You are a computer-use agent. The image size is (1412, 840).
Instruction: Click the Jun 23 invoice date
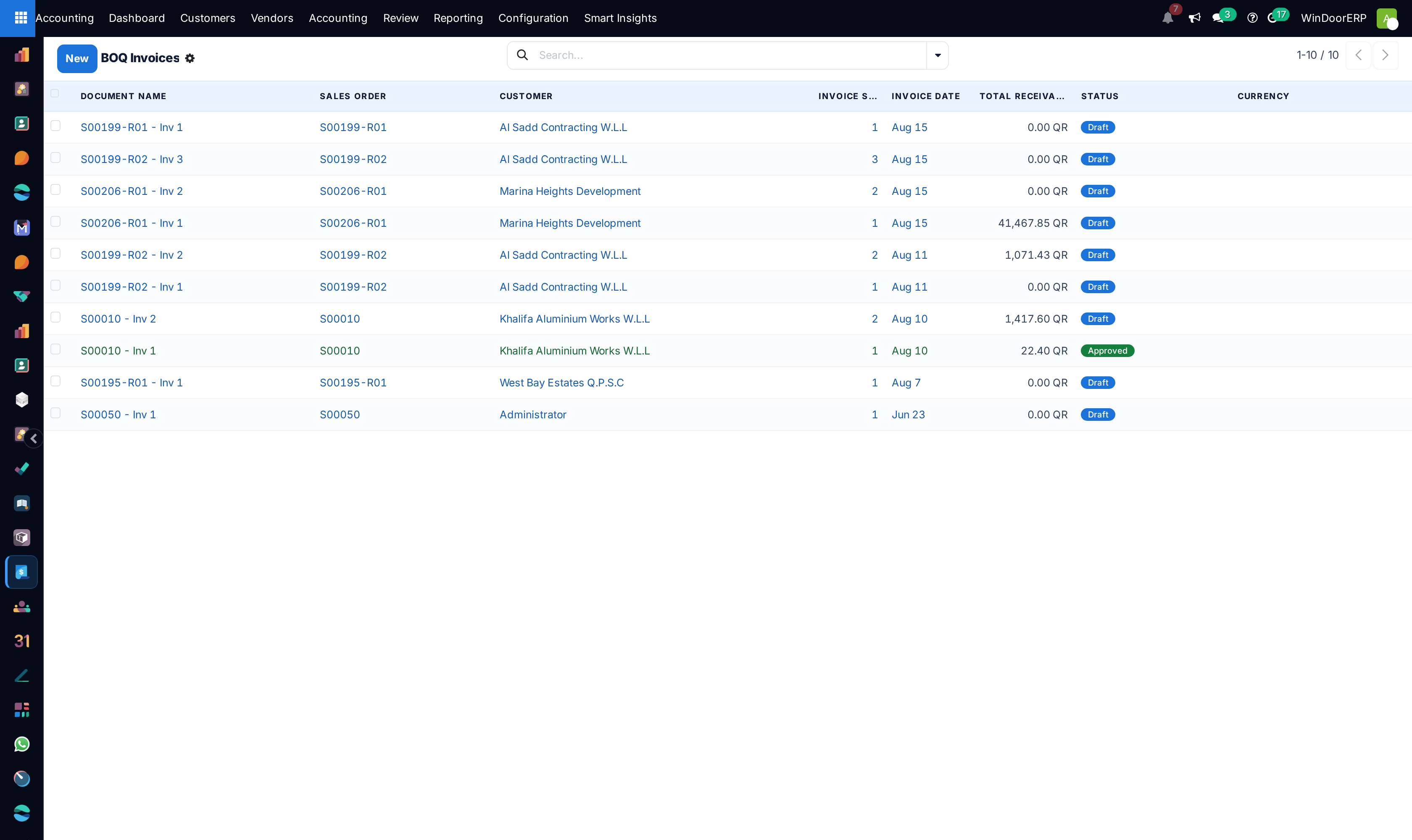pos(908,415)
